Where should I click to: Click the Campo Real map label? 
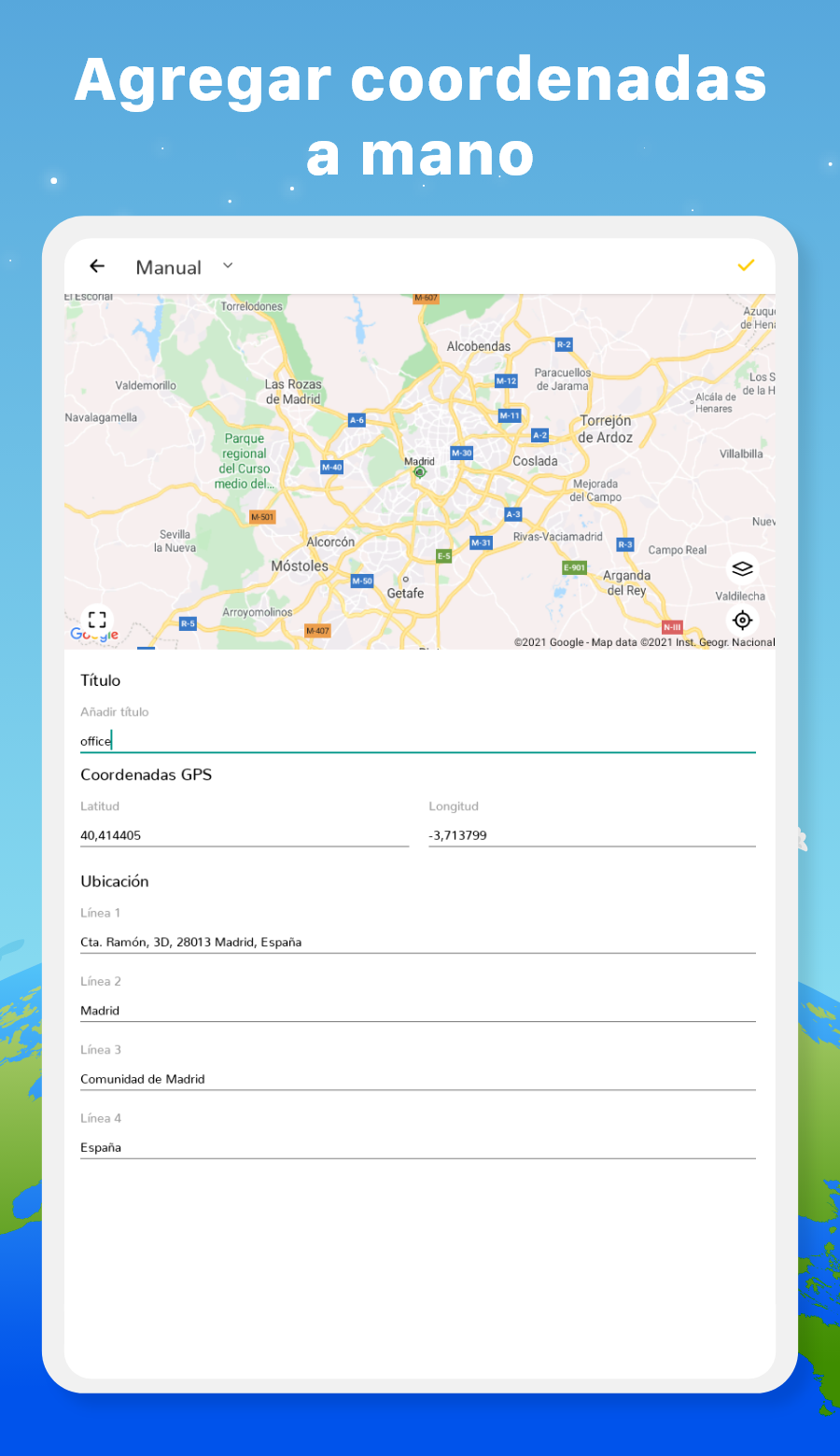pyautogui.click(x=678, y=551)
